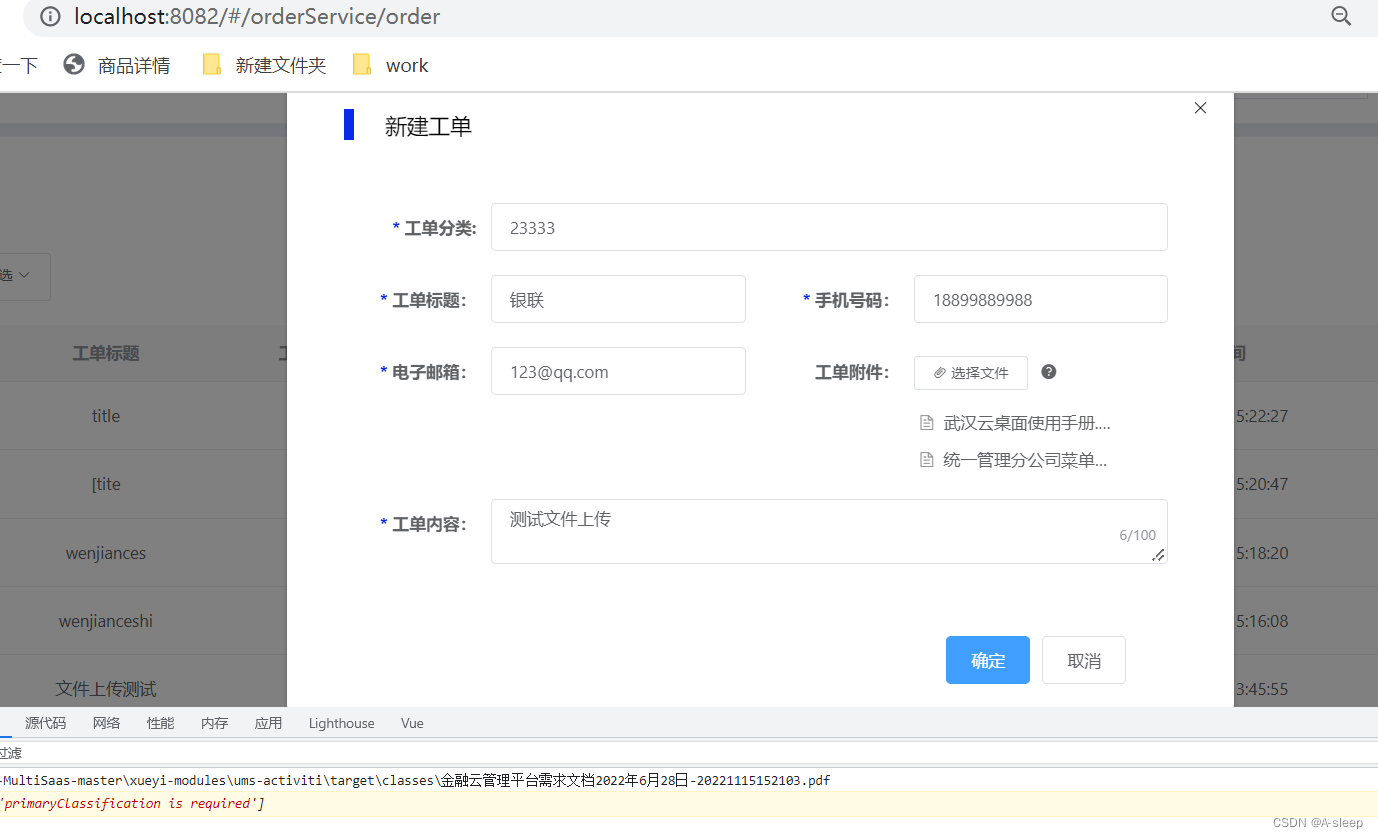1378x839 pixels.
Task: Click the 确定 confirm button
Action: [x=987, y=660]
